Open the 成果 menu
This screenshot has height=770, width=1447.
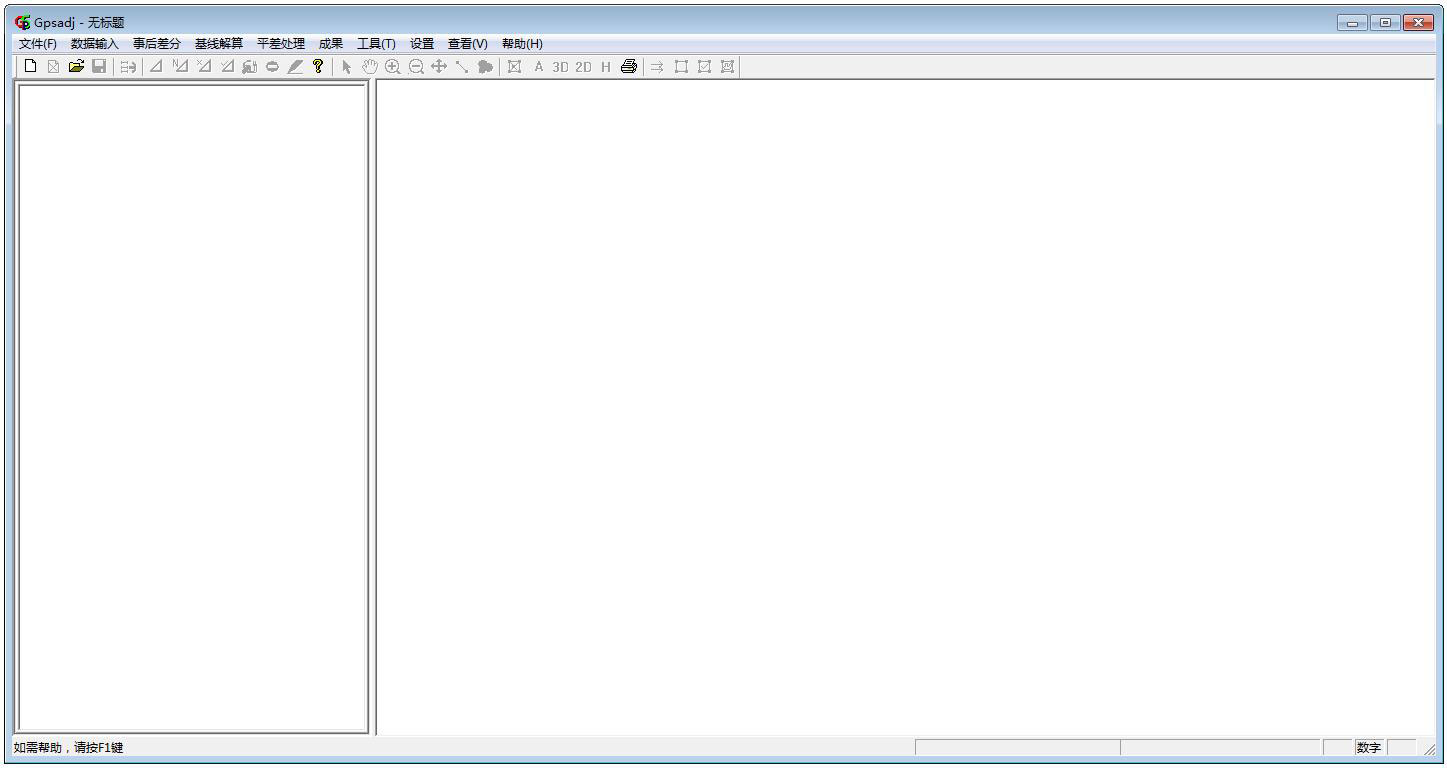click(331, 44)
